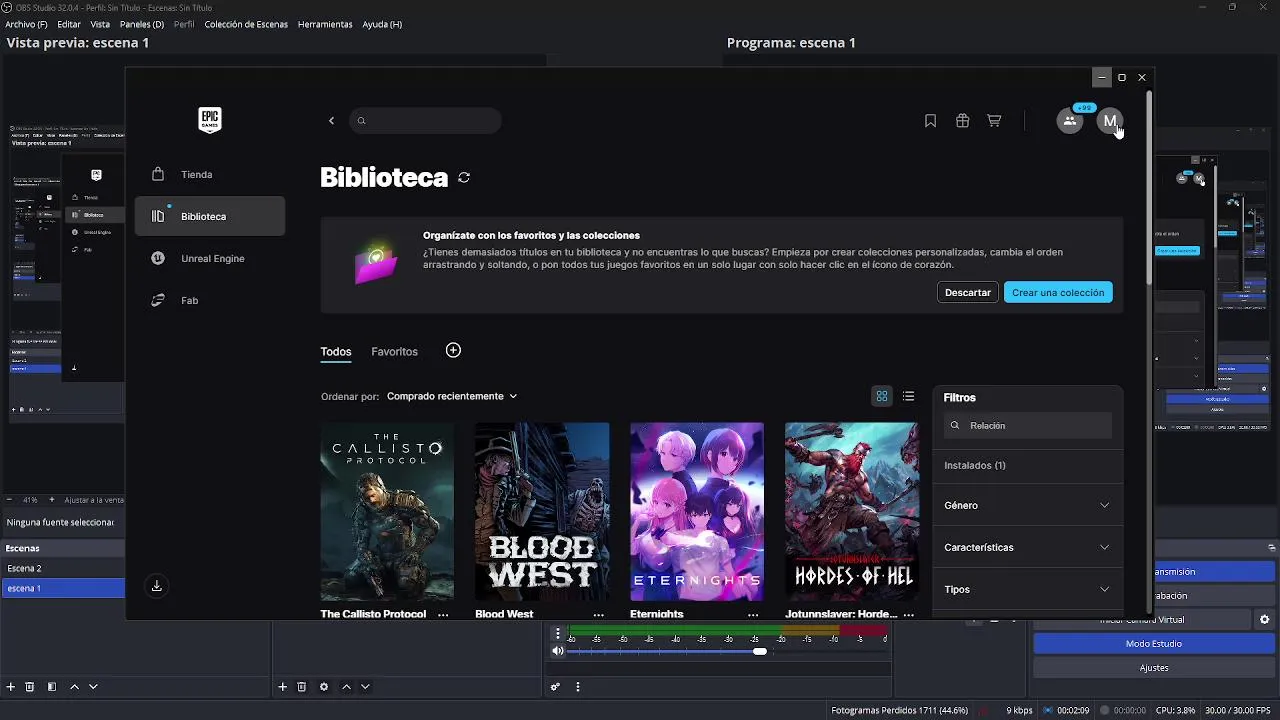This screenshot has width=1280, height=720.
Task: Select the Favoritos tab
Action: tap(394, 352)
